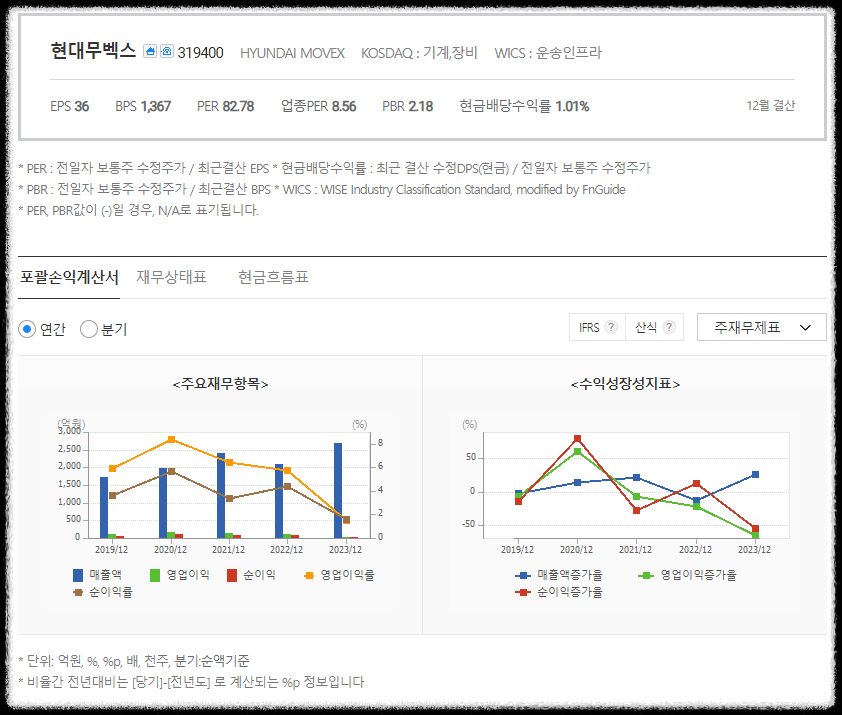Expand the 주재무제표 dropdown
Image resolution: width=842 pixels, height=715 pixels.
761,327
